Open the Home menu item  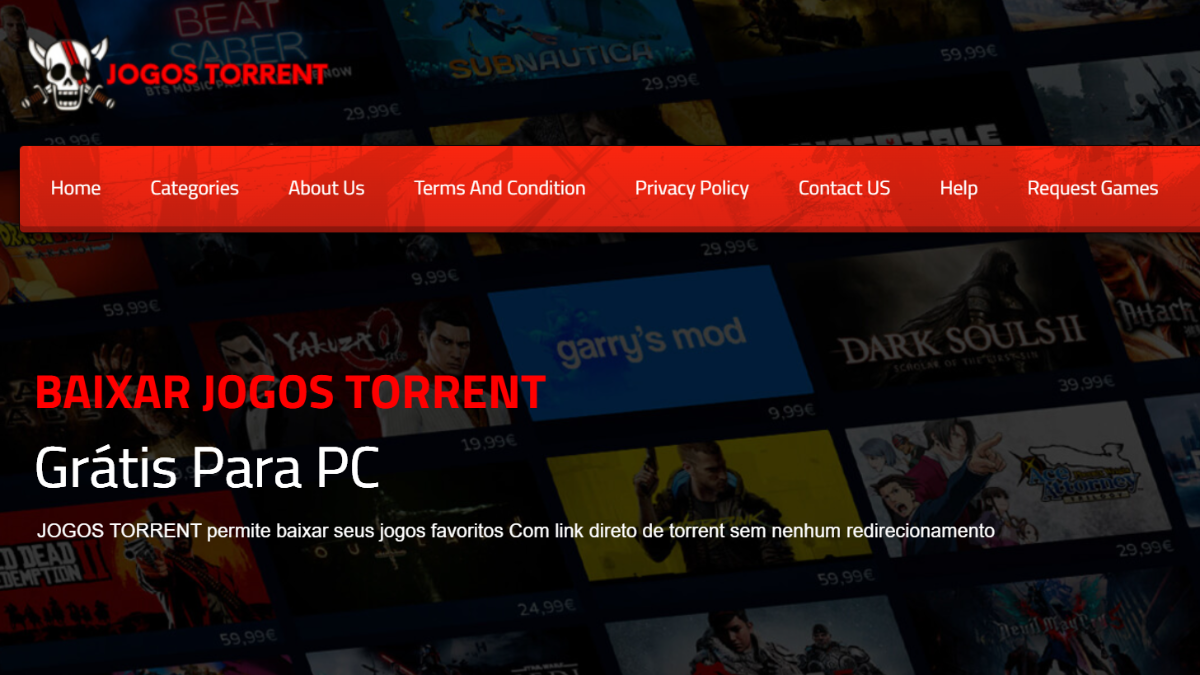tap(76, 188)
